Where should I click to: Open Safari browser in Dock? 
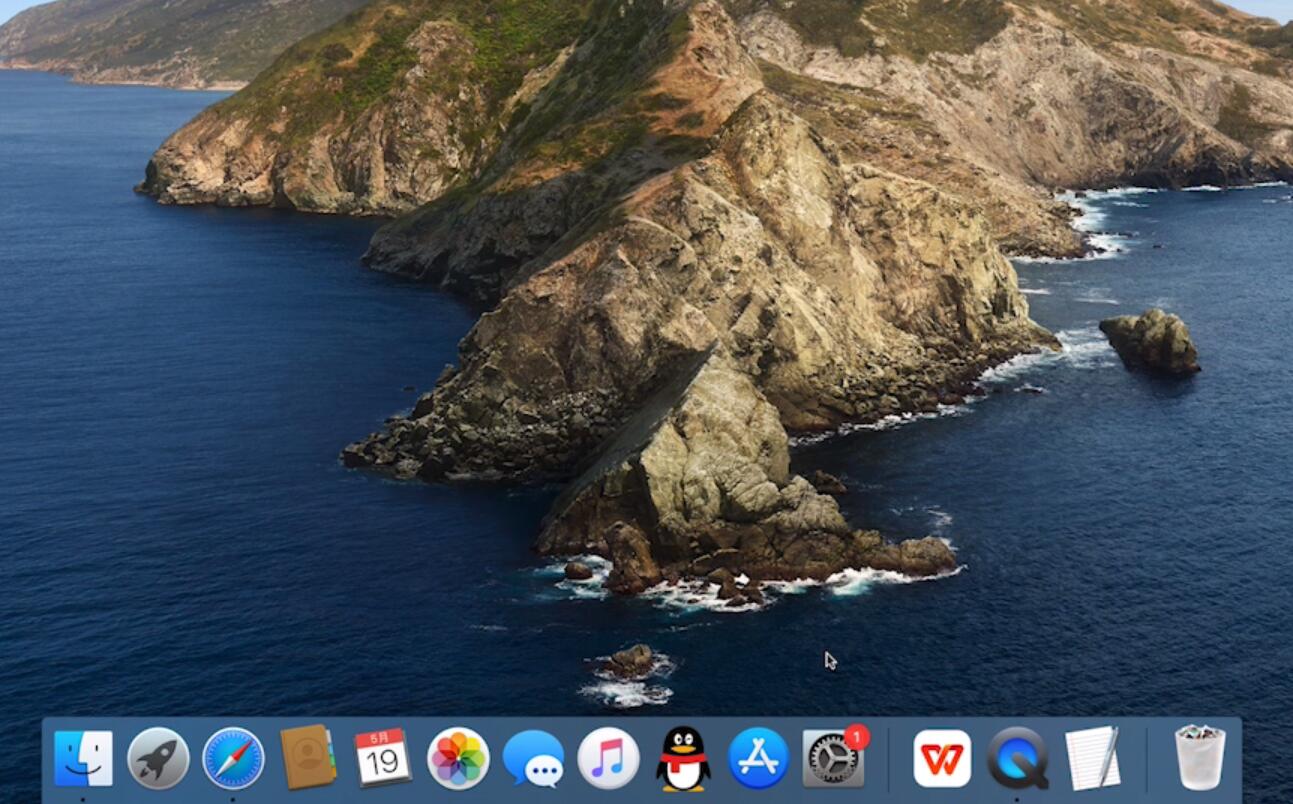coord(233,758)
